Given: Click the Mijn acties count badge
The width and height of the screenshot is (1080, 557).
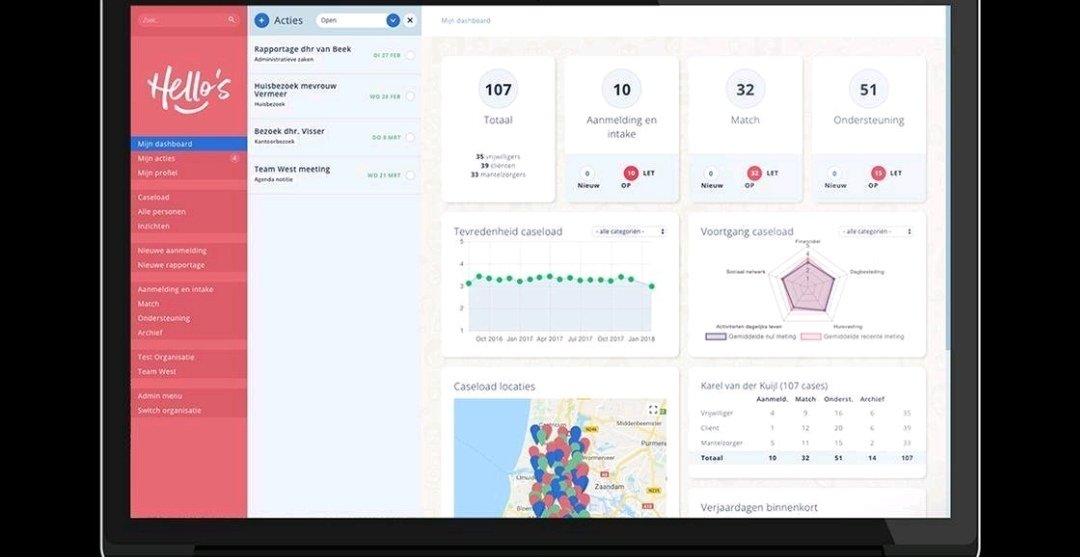Looking at the screenshot, I should pyautogui.click(x=234, y=158).
